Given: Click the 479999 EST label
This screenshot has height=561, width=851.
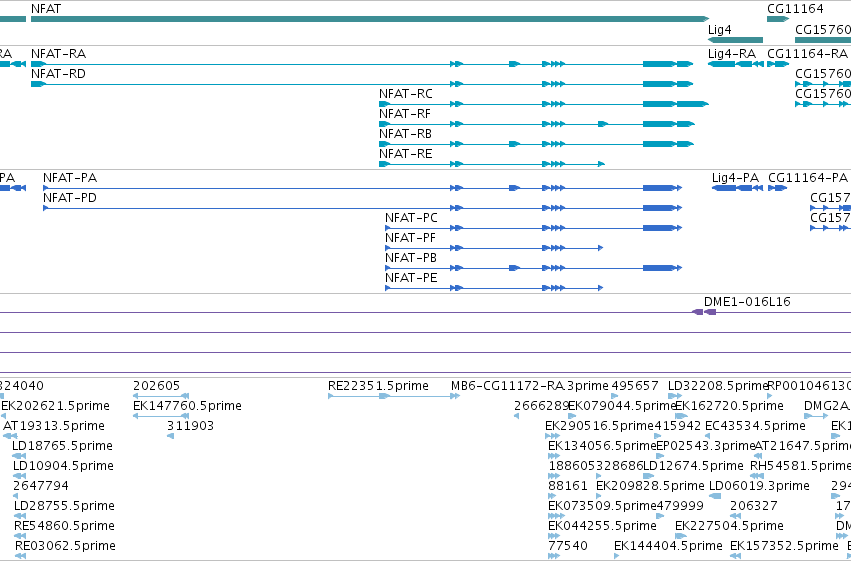Looking at the screenshot, I should click(x=680, y=506).
